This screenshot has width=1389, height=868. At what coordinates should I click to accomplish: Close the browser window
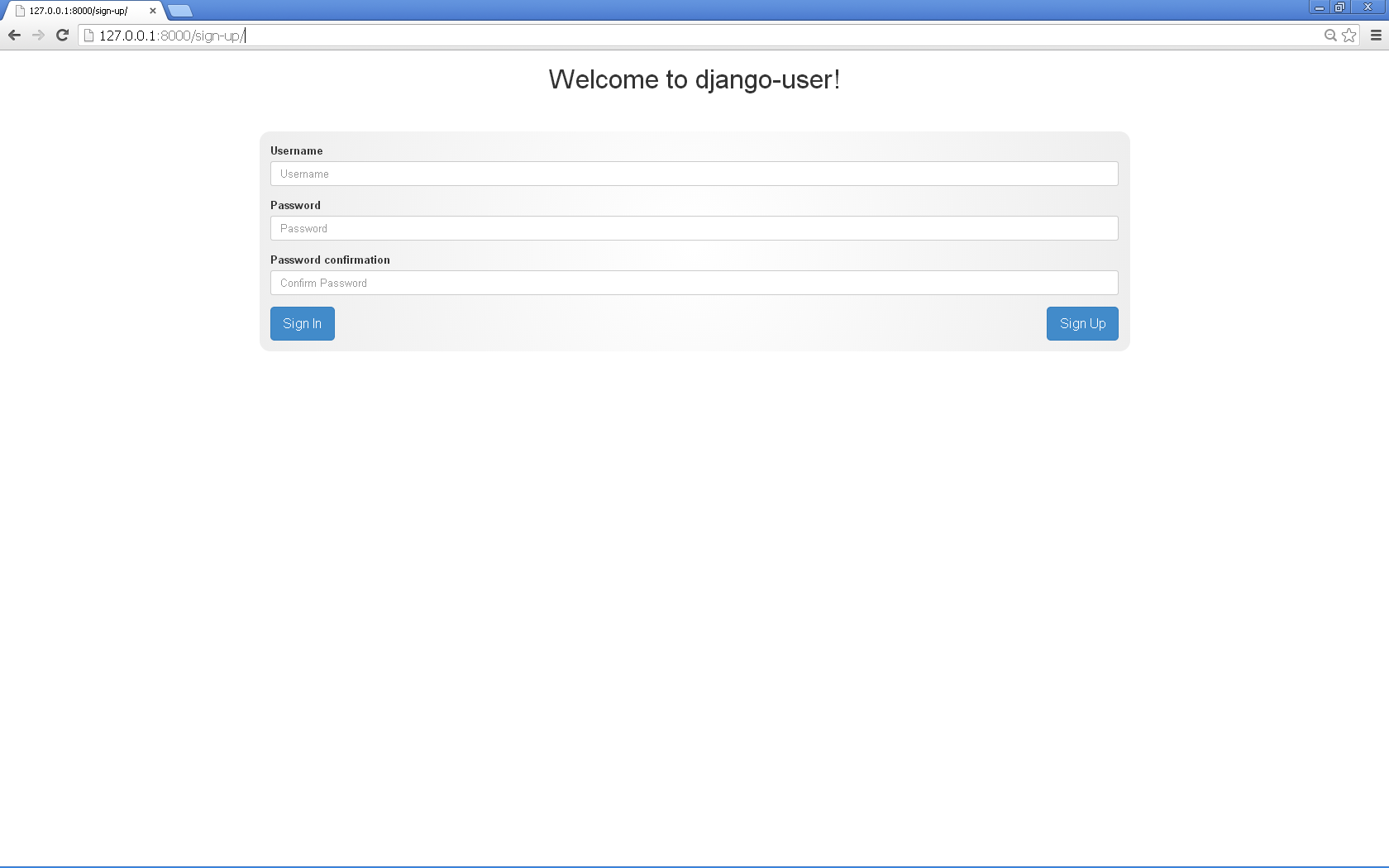click(x=1368, y=7)
